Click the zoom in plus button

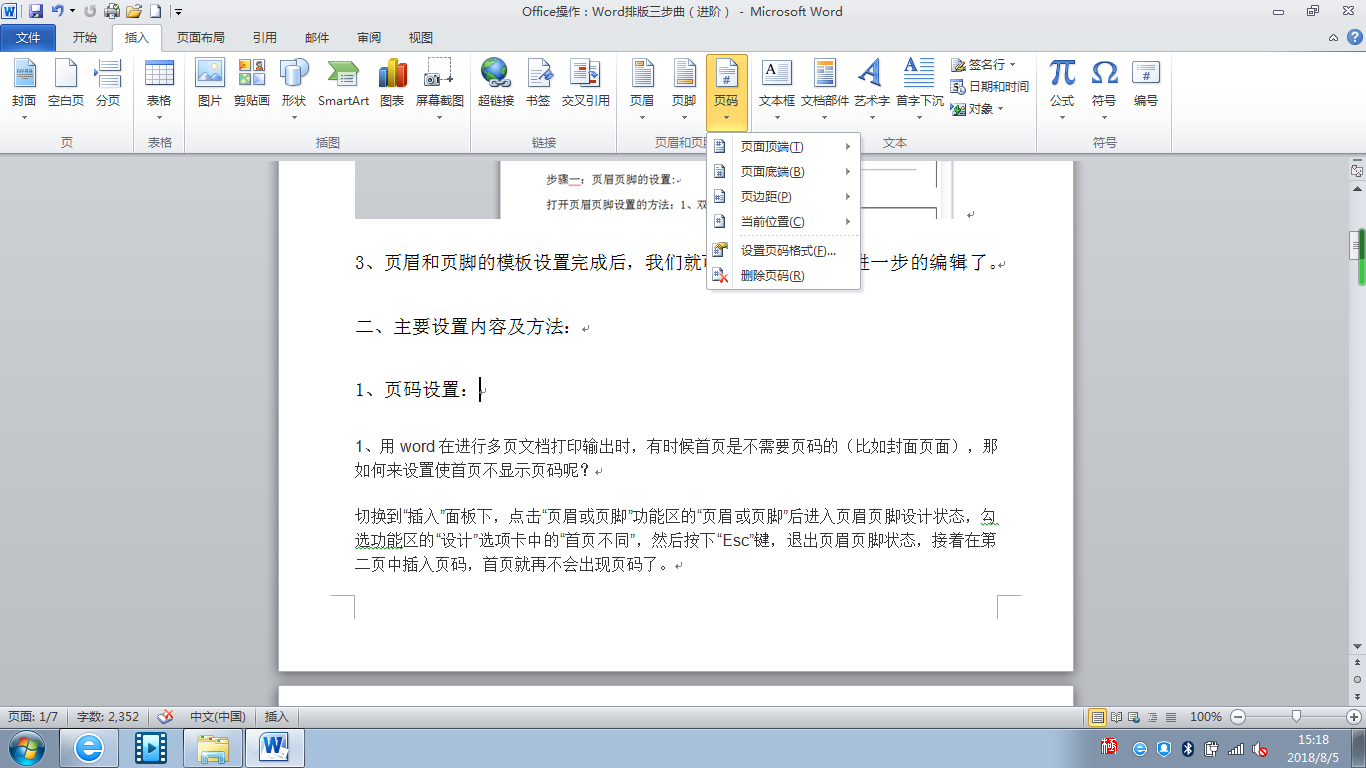click(x=1354, y=717)
